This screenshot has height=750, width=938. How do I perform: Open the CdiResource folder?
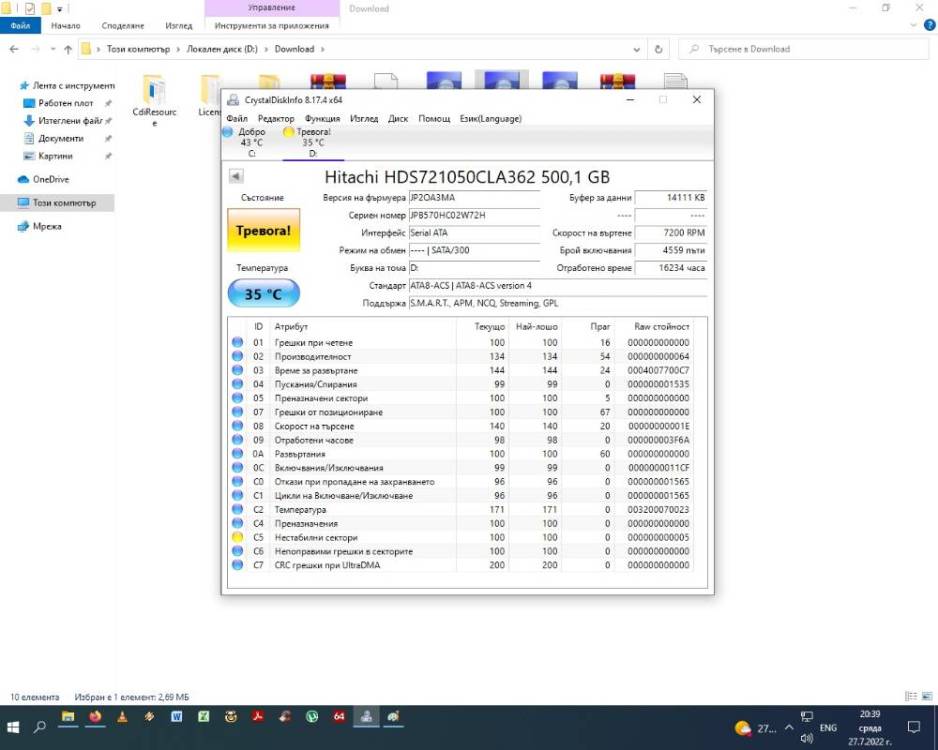[154, 99]
